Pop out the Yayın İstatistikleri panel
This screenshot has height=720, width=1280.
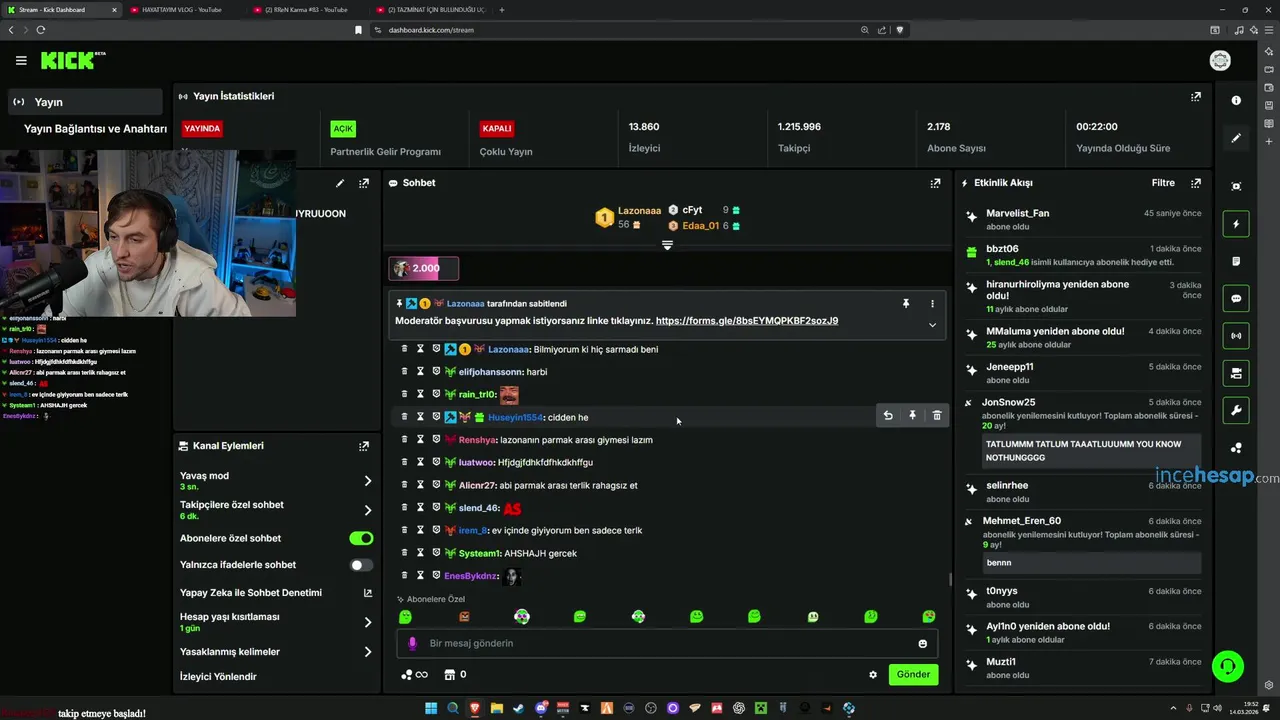click(x=1196, y=97)
